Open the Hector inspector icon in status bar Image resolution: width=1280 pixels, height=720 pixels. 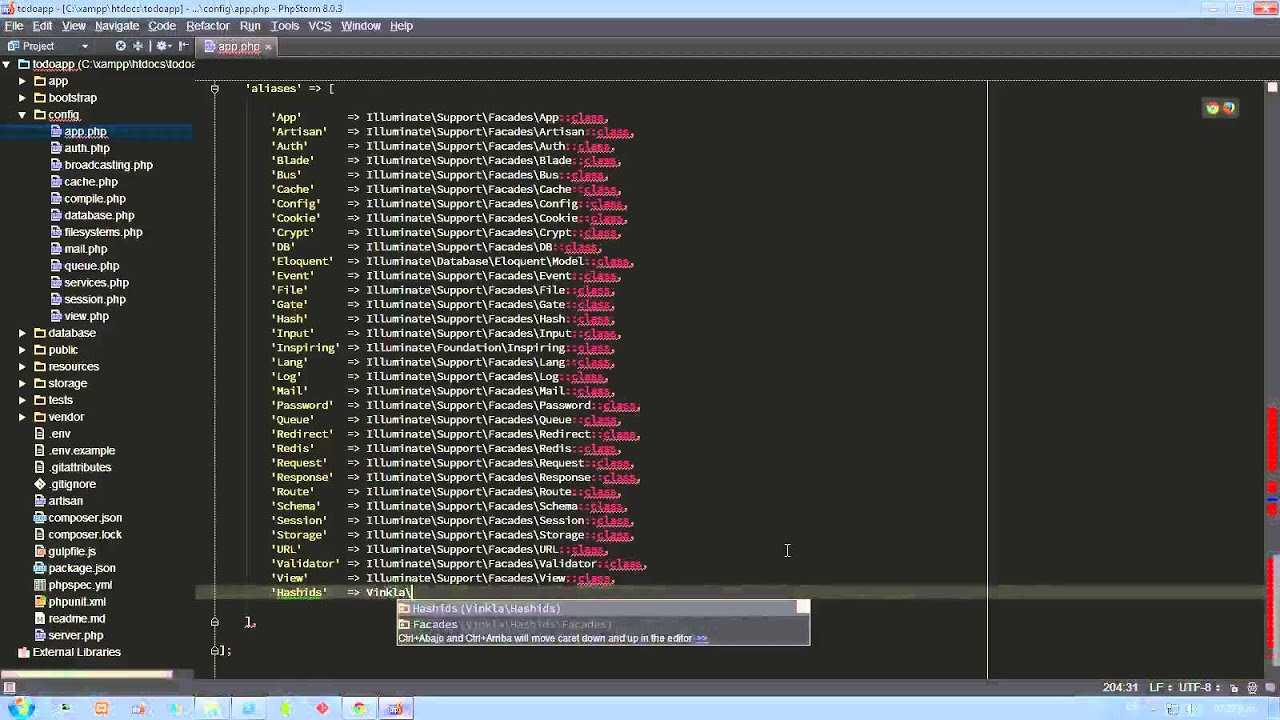(1253, 688)
